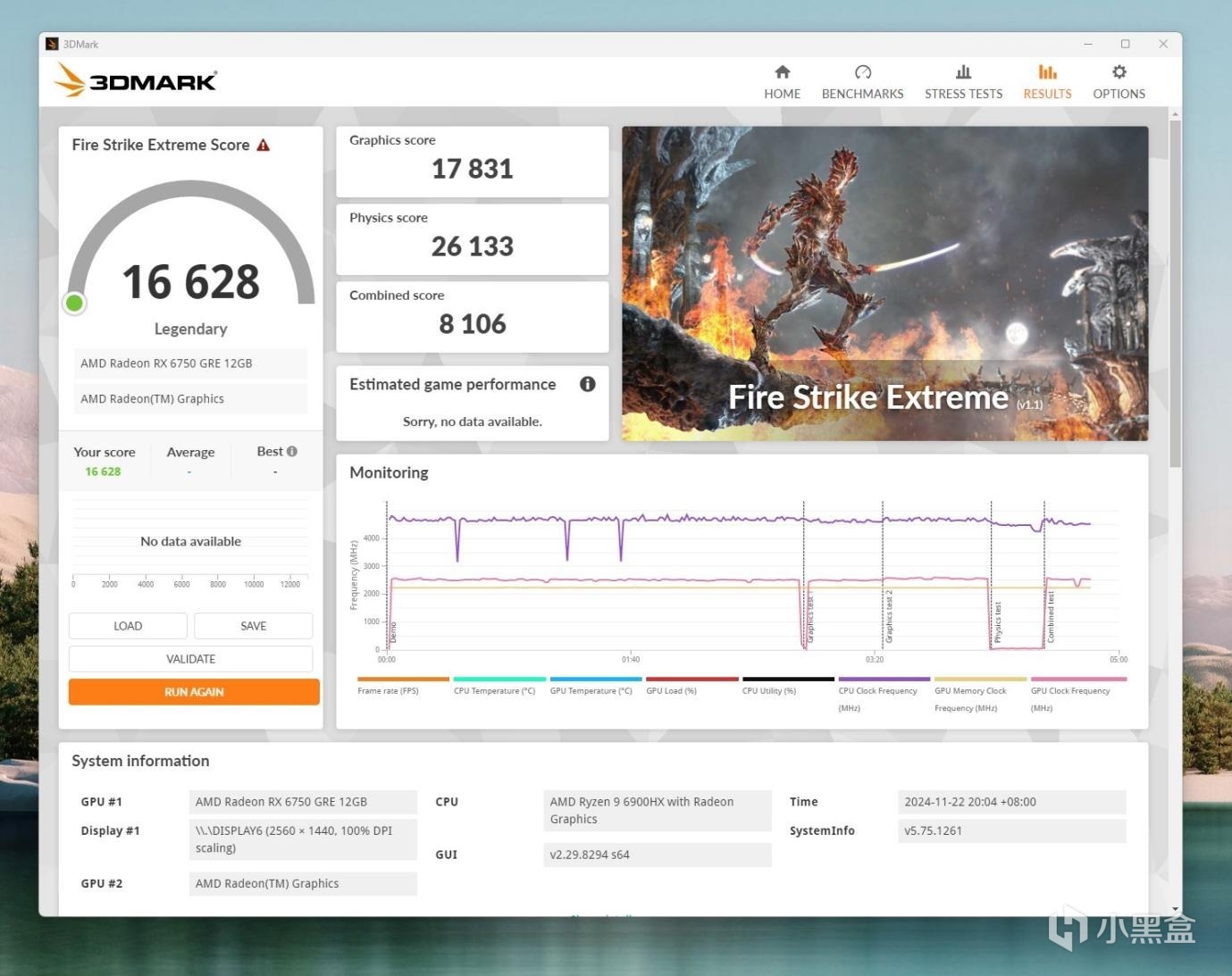This screenshot has width=1232, height=976.
Task: Click the LOAD button
Action: click(128, 626)
